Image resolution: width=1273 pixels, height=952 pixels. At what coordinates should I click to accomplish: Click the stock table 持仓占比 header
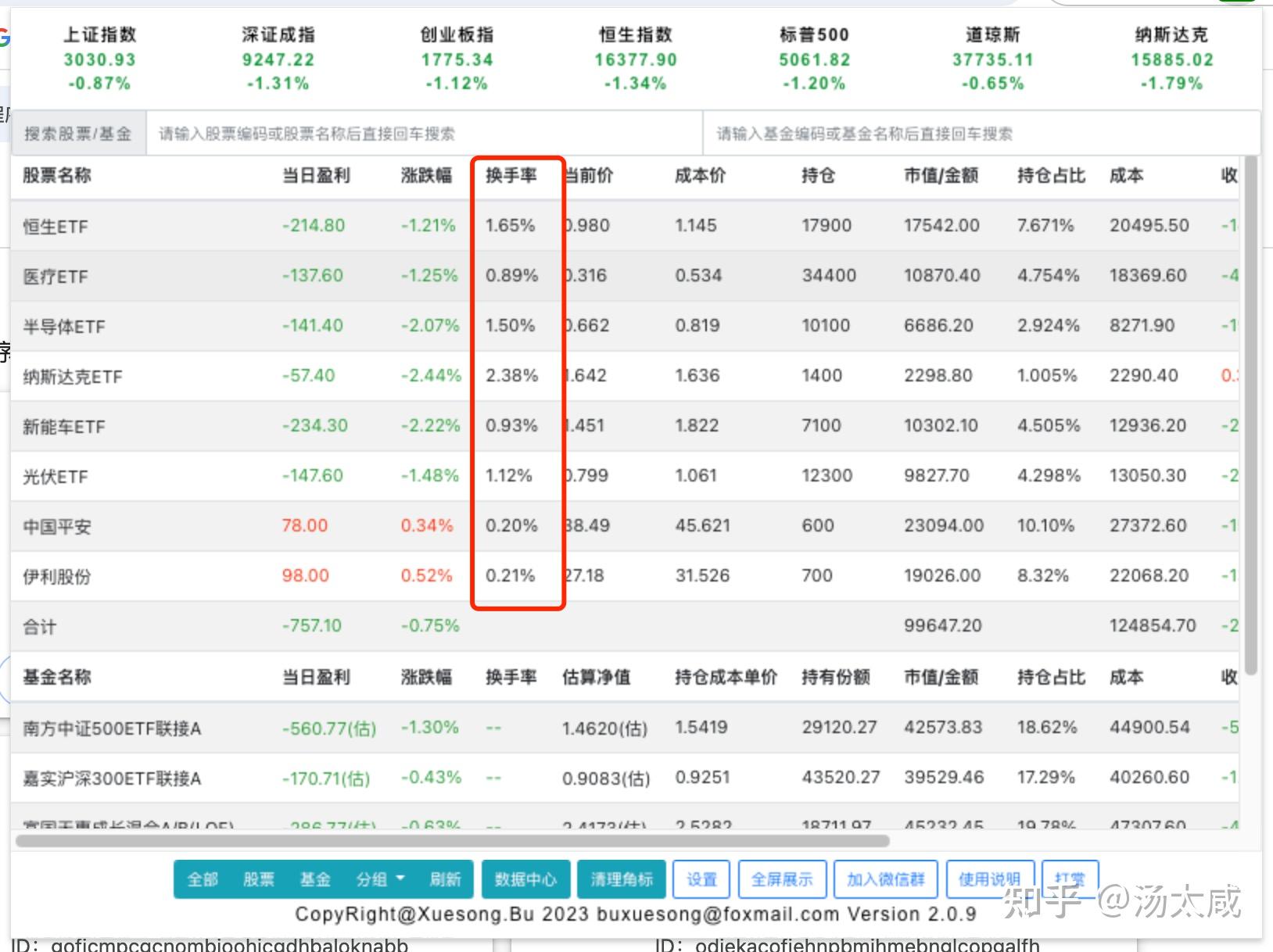(x=1051, y=175)
